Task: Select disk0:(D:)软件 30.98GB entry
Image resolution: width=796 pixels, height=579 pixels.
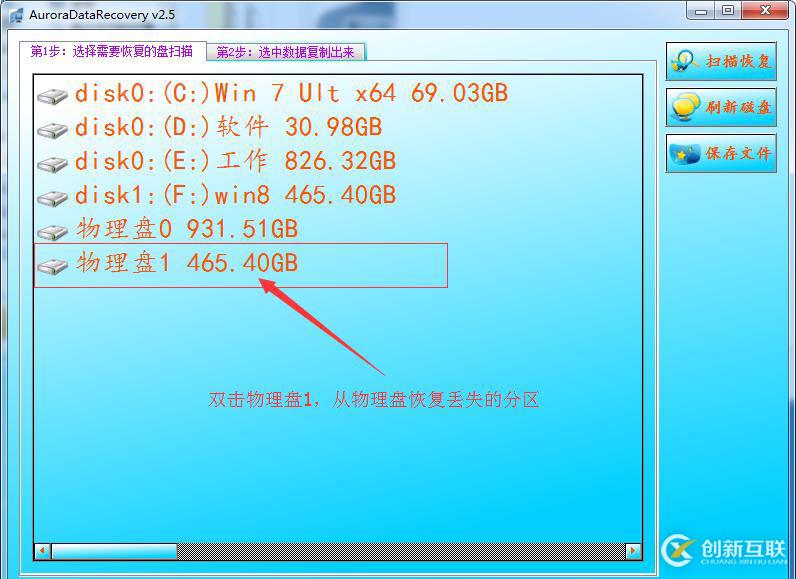Action: tap(228, 127)
